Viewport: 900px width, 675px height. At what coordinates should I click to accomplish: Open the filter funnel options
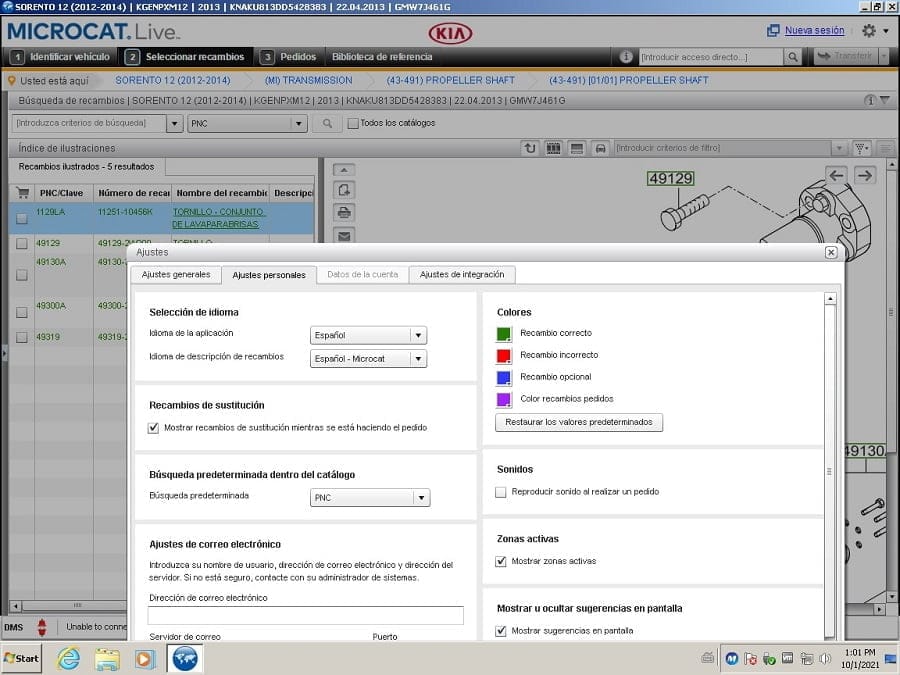point(862,148)
